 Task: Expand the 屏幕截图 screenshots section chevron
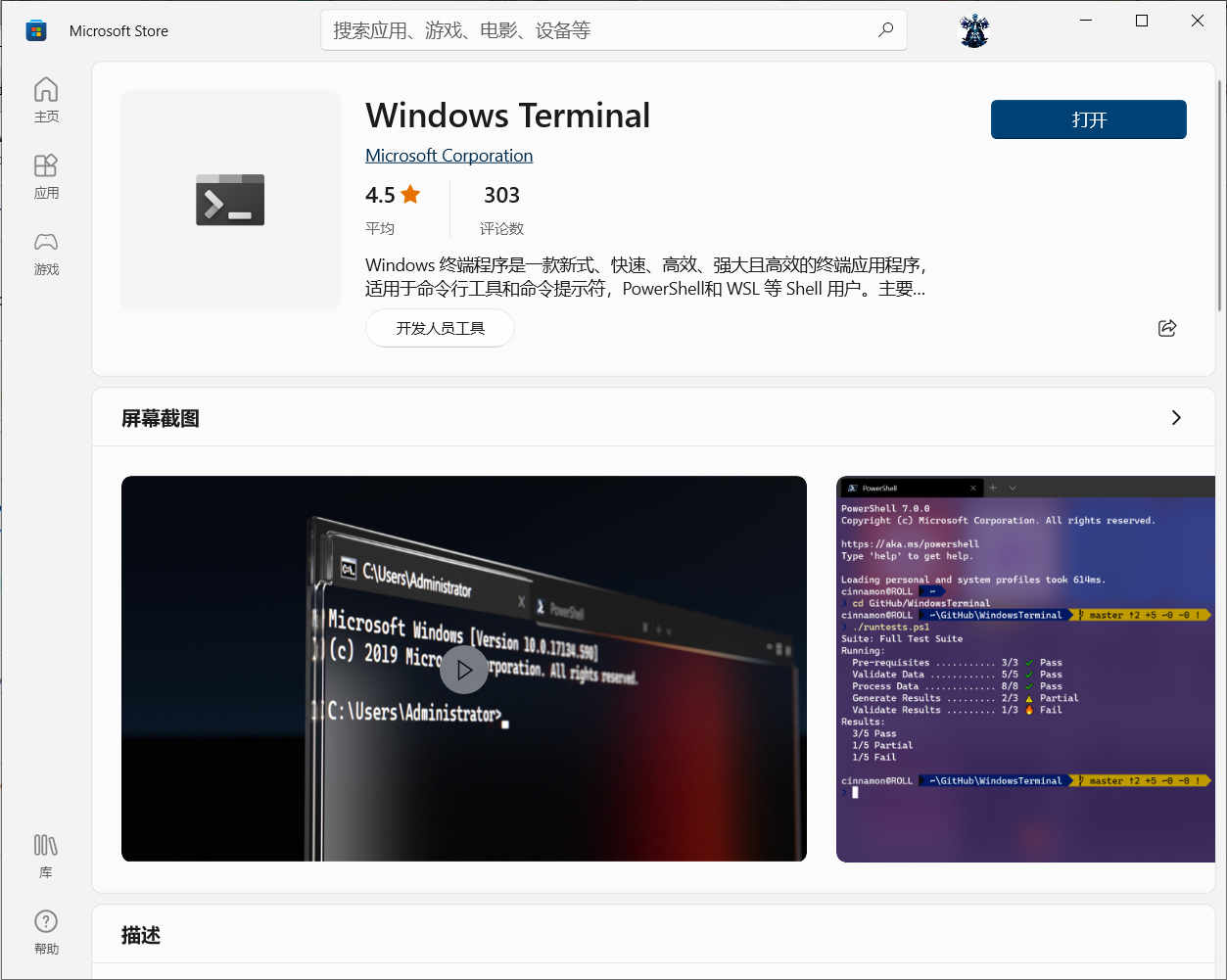(x=1176, y=417)
